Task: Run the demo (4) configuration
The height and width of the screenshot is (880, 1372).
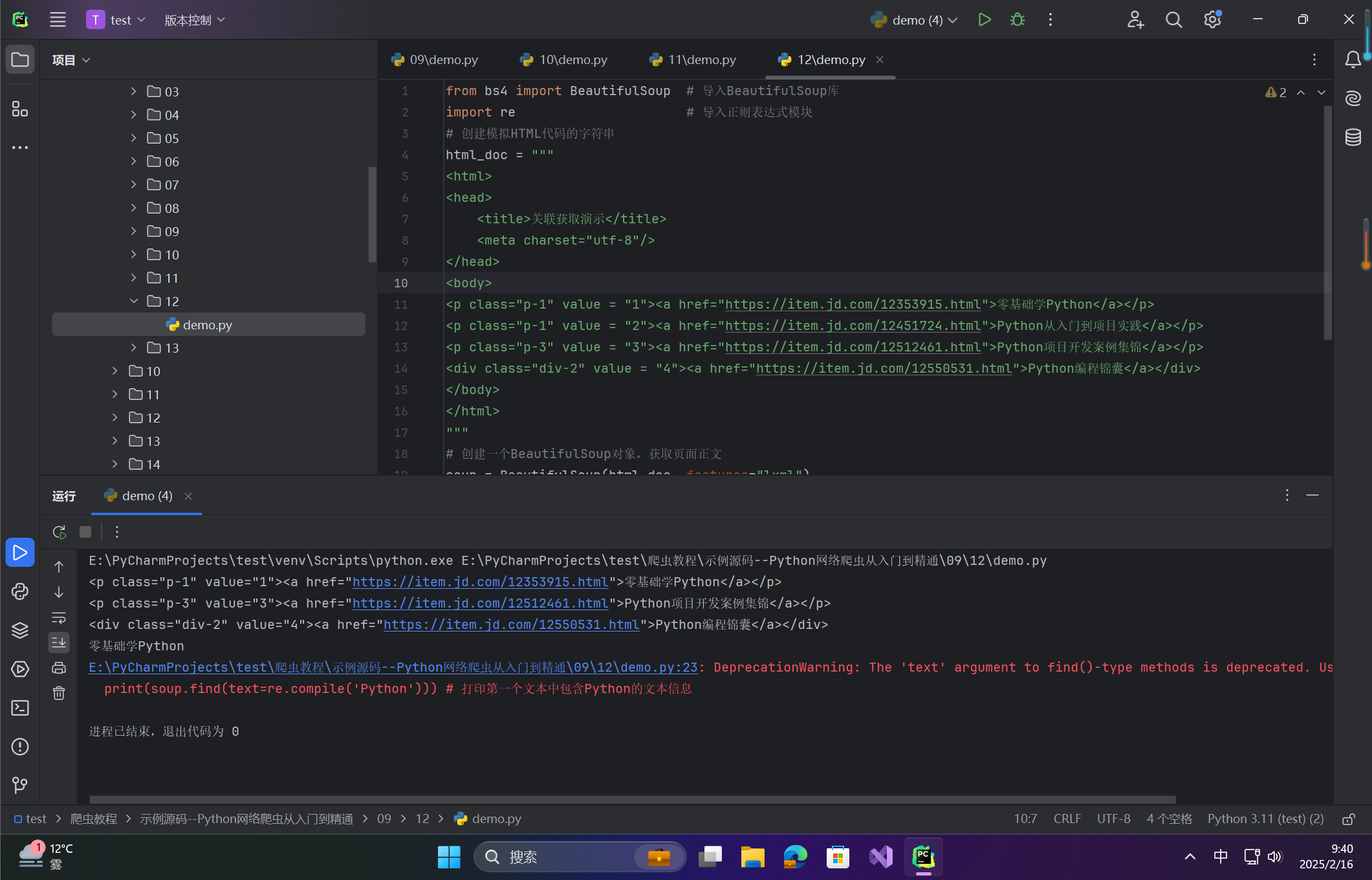Action: [x=984, y=20]
